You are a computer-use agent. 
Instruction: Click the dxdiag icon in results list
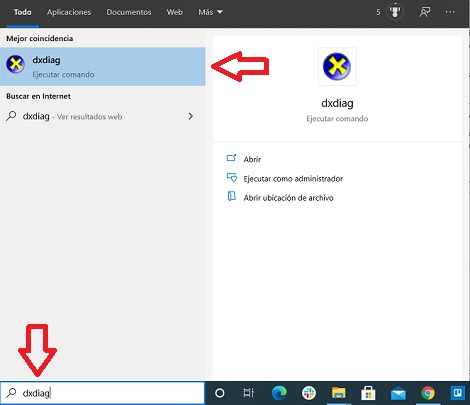[15, 65]
